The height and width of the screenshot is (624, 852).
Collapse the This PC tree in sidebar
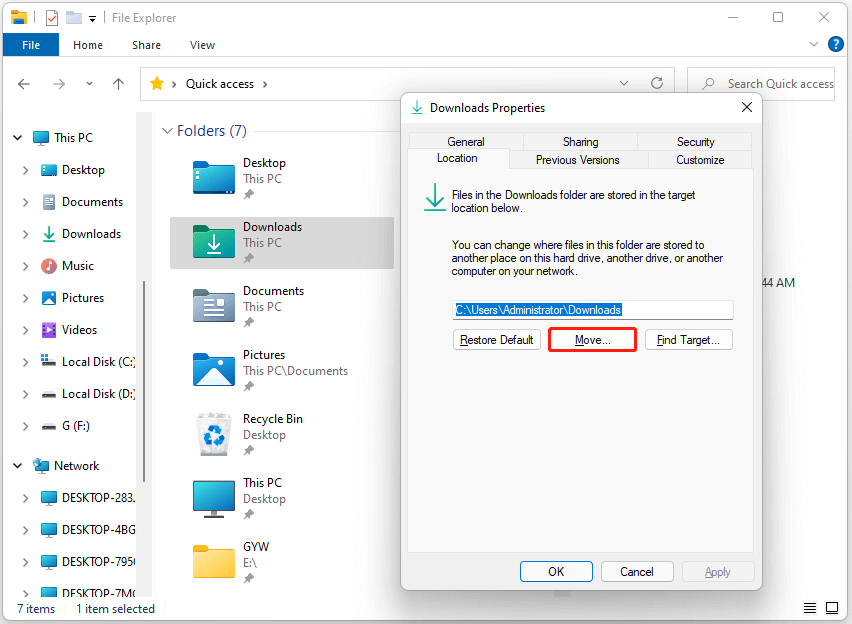17,137
